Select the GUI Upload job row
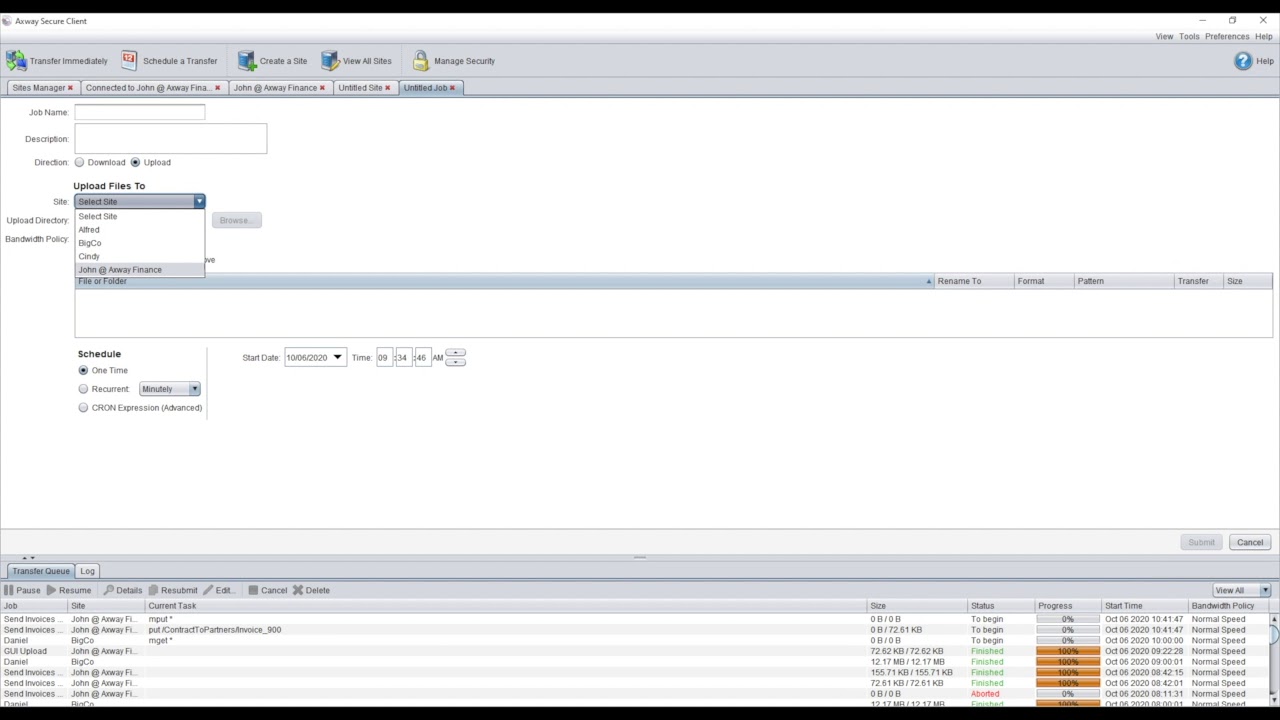Image resolution: width=1280 pixels, height=720 pixels. 635,651
